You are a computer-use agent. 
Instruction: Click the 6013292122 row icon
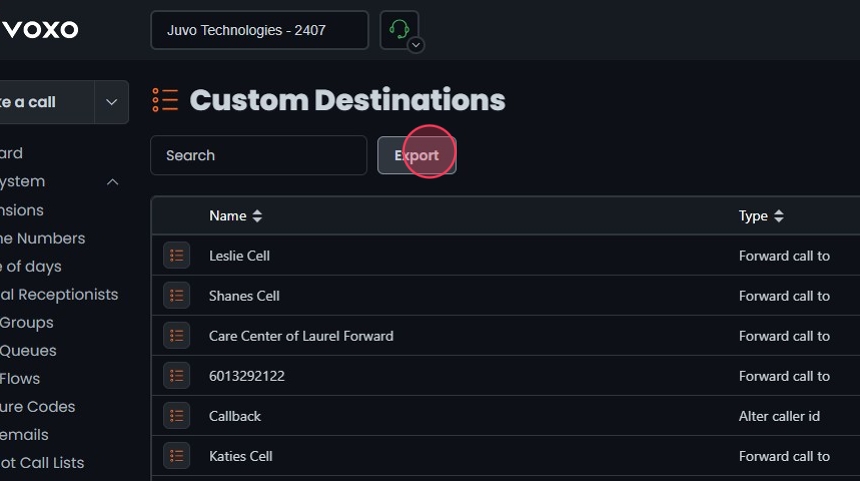click(177, 376)
